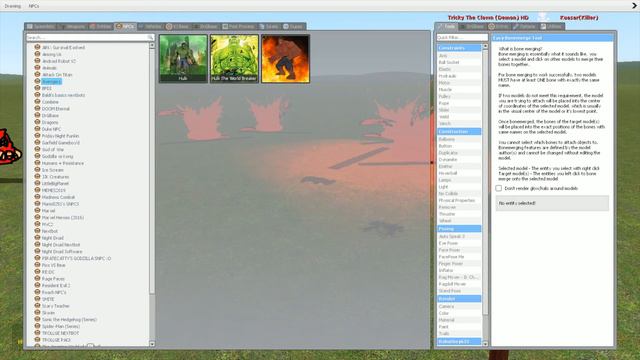640x360 pixels.
Task: Click the up arrow of tool list scrollbar
Action: [x=485, y=47]
